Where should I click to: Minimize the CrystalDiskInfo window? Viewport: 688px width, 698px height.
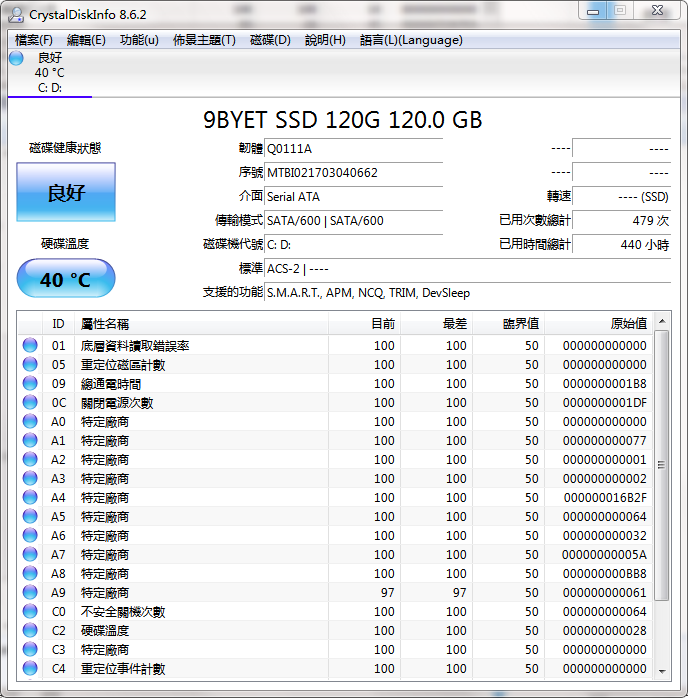[593, 11]
